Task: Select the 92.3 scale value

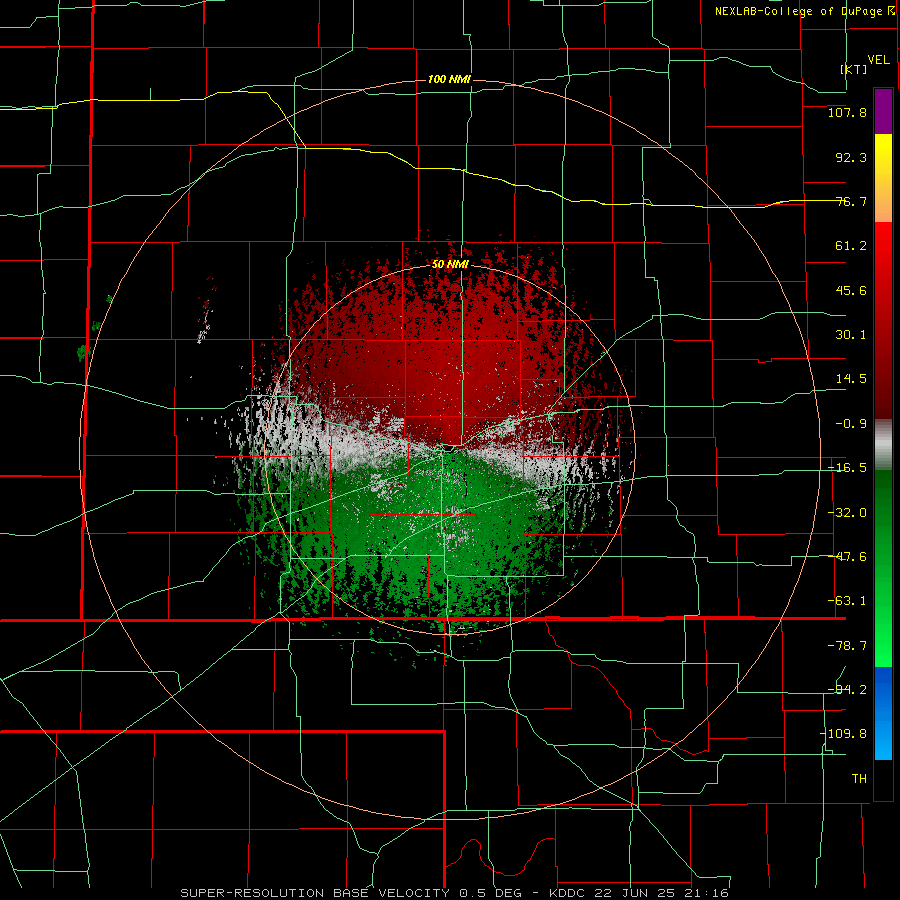Action: [851, 157]
